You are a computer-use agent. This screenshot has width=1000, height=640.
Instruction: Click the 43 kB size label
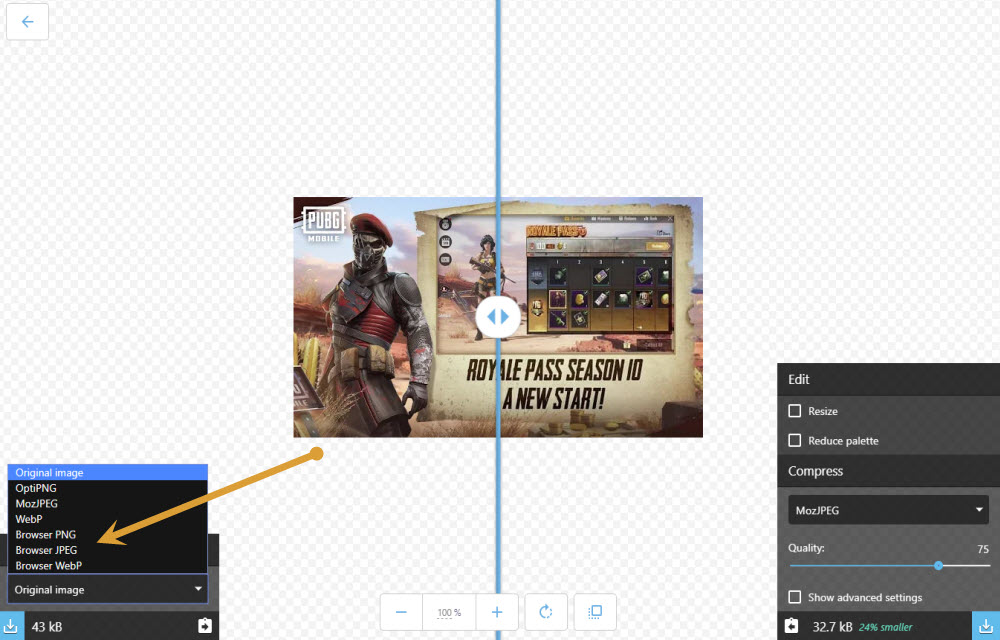tap(47, 627)
